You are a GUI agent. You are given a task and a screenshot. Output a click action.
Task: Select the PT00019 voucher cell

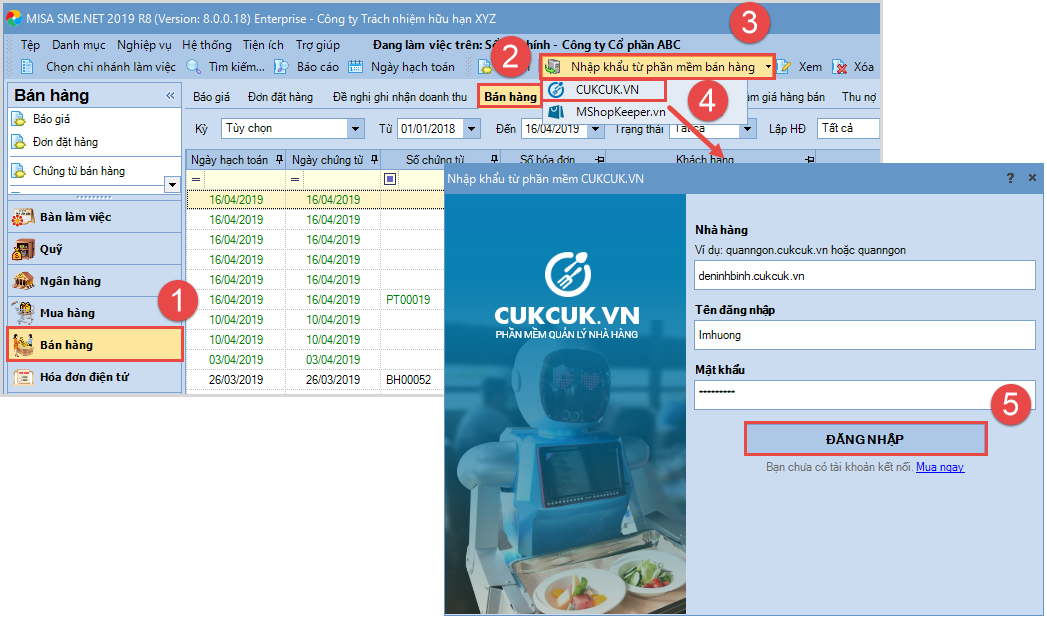click(408, 300)
